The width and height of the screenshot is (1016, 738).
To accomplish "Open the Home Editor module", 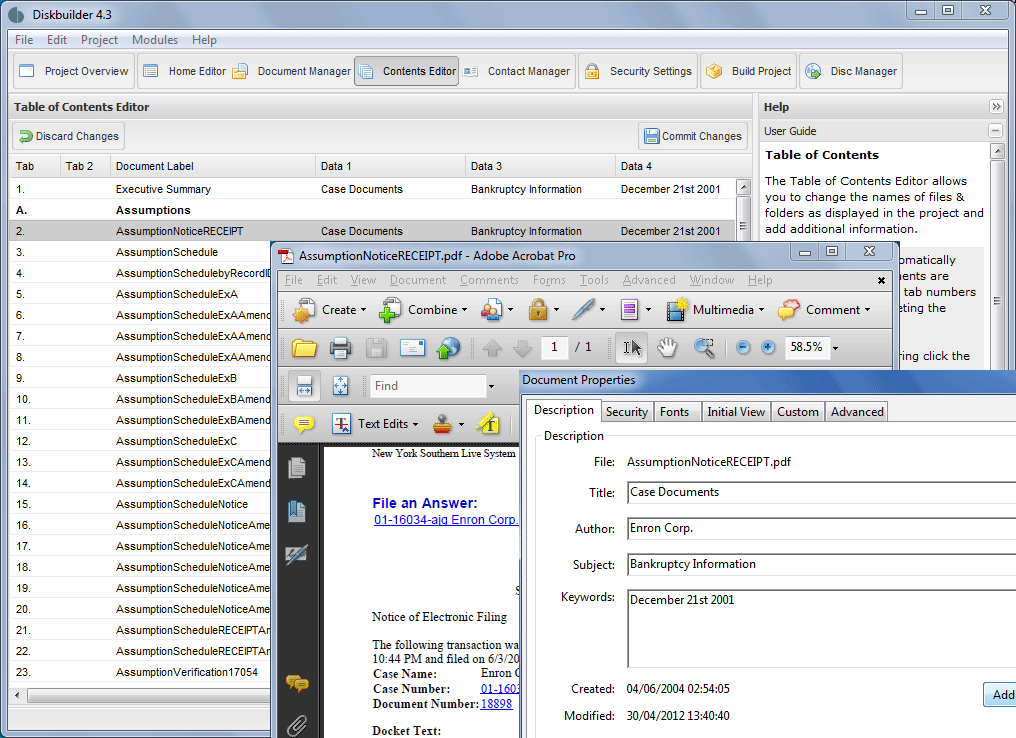I will coord(184,71).
